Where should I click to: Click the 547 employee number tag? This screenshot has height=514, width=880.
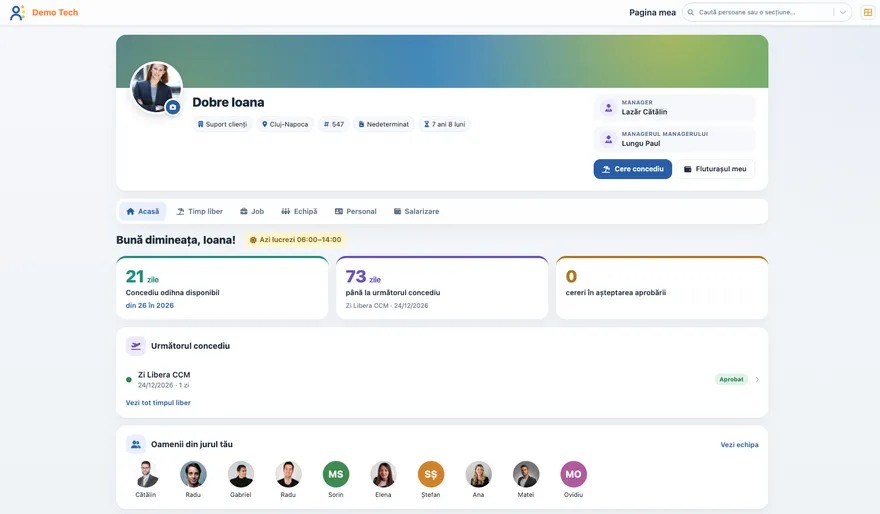coord(334,125)
